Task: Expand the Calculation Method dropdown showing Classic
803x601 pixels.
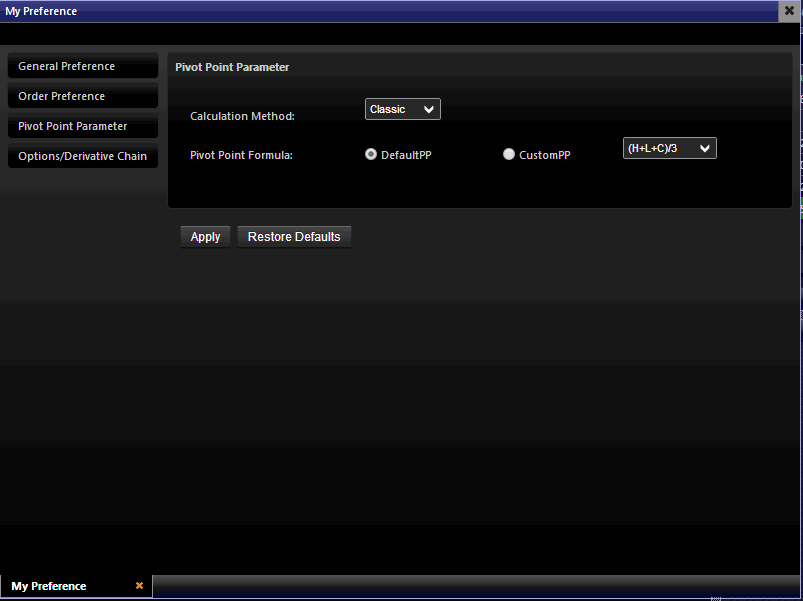Action: click(x=403, y=109)
